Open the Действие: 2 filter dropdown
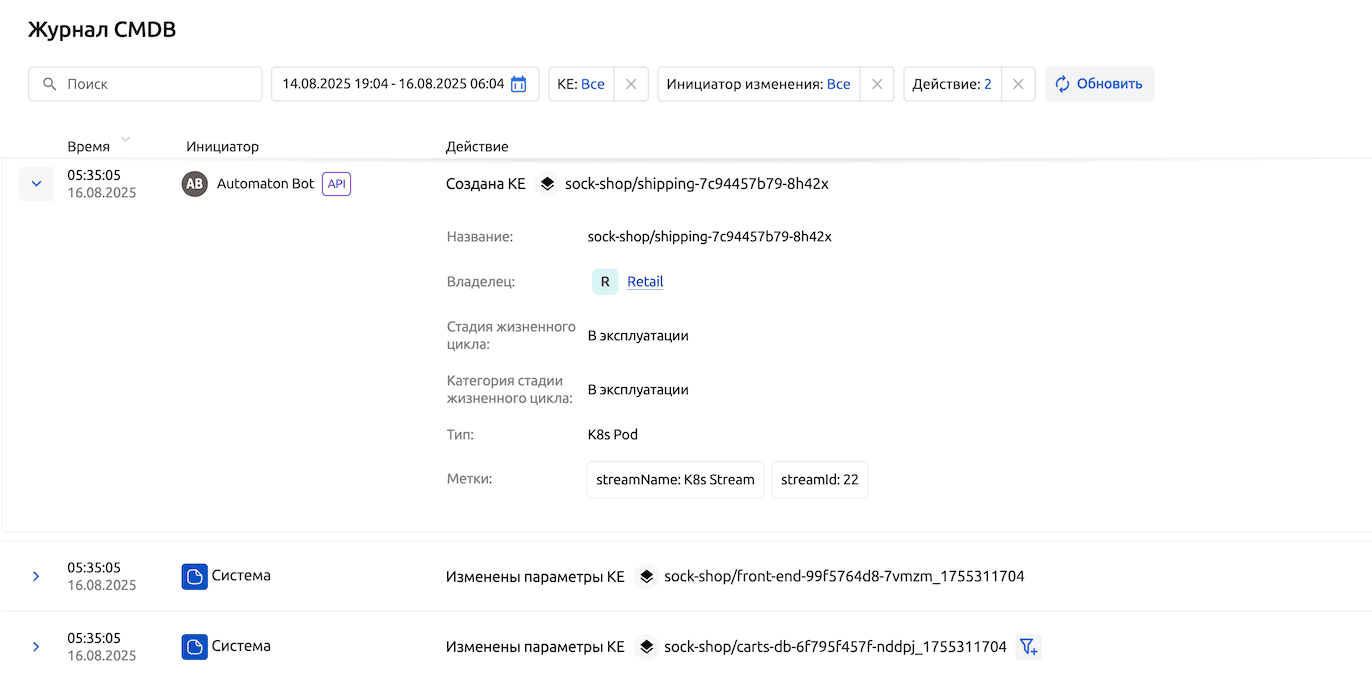 (951, 84)
